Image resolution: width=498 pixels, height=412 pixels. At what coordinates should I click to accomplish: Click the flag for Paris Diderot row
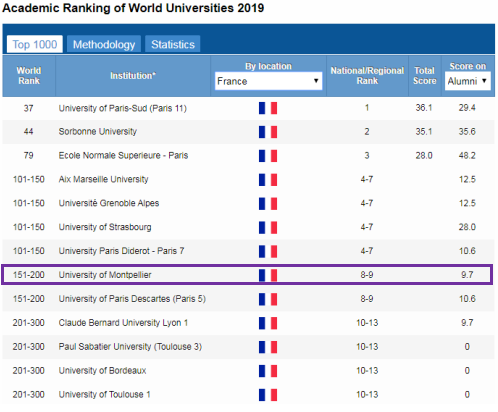[268, 251]
